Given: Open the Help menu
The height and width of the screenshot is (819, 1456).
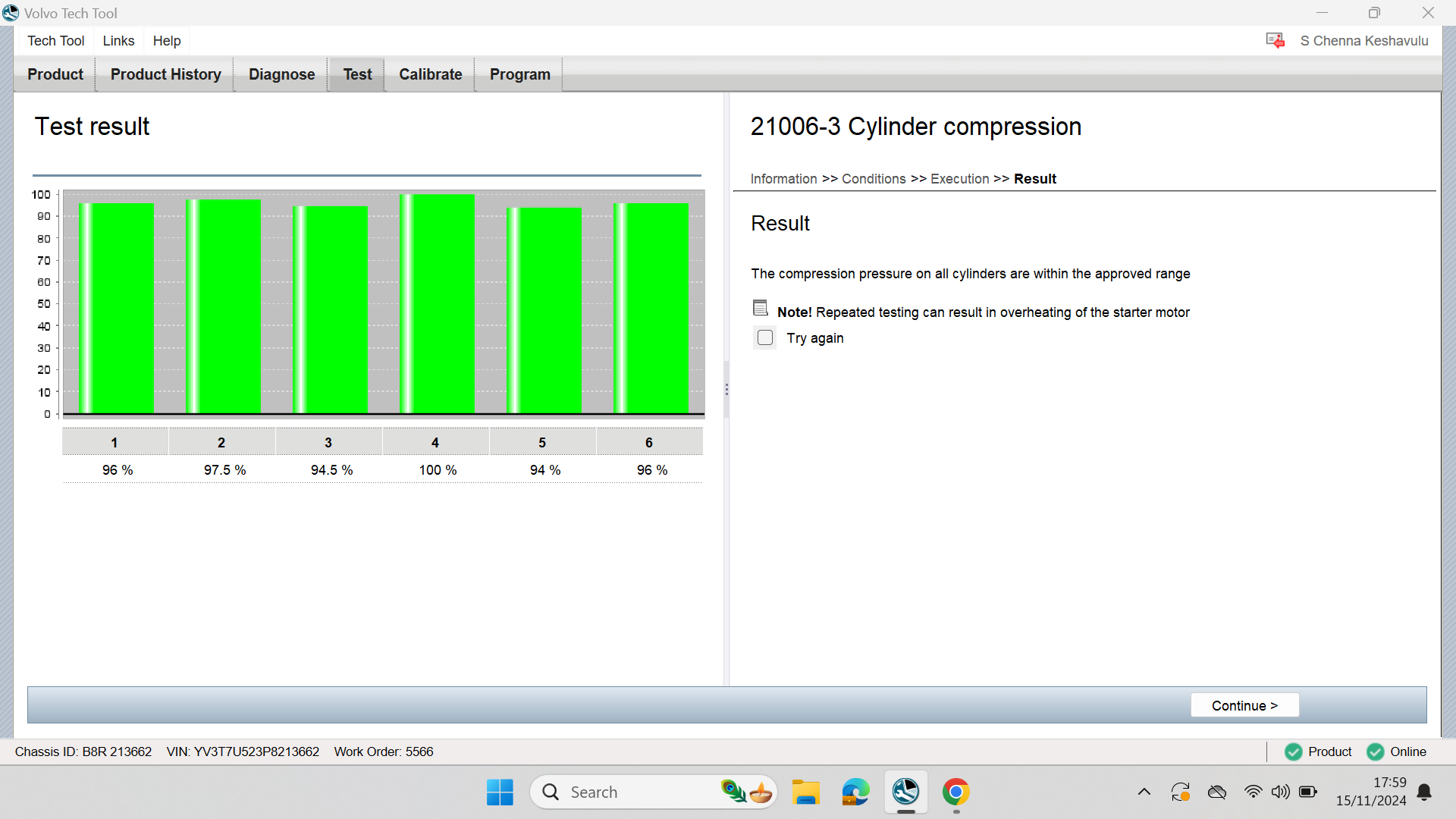Looking at the screenshot, I should click(x=167, y=41).
